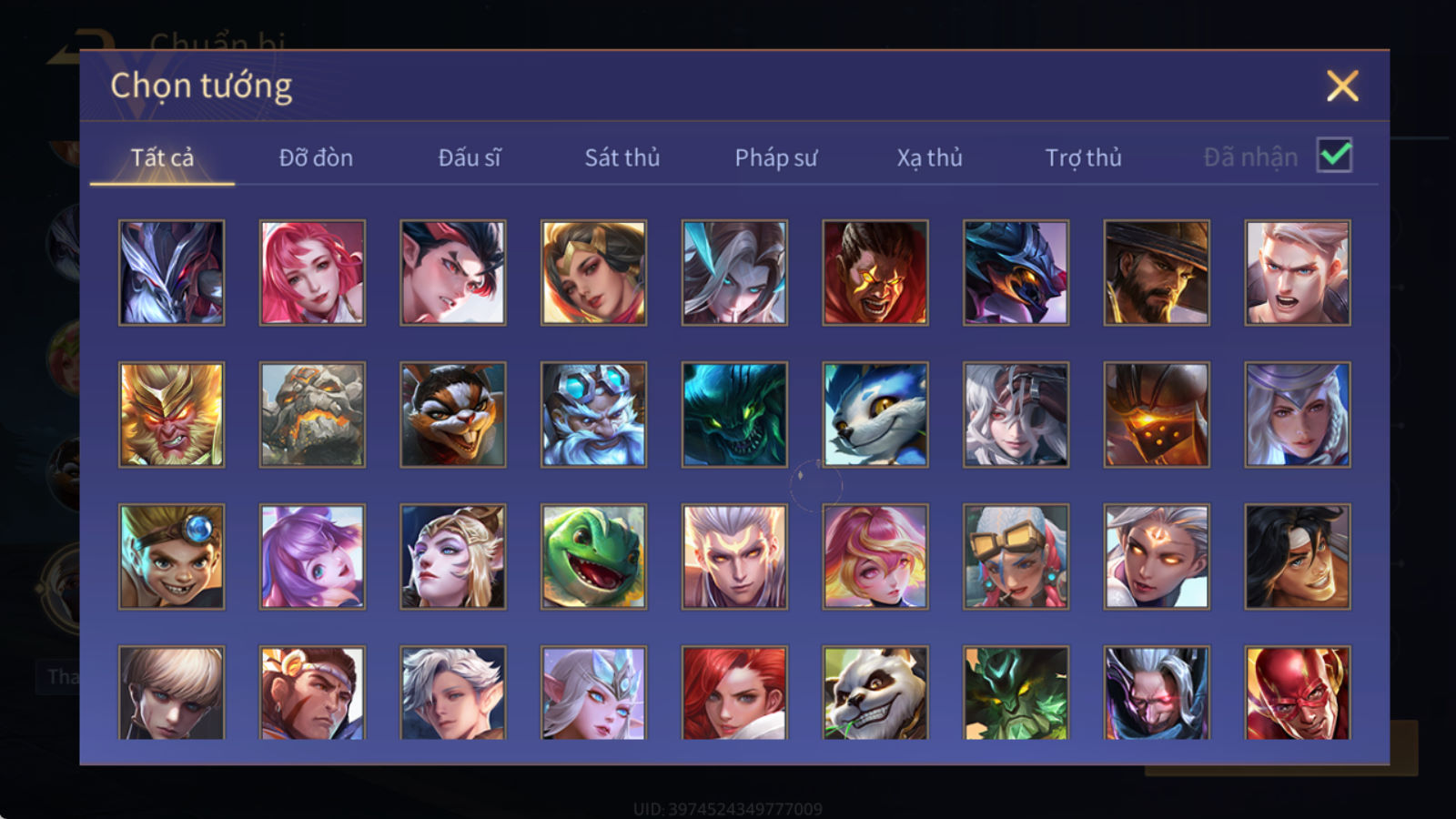Show the Pháp sư hero category
1456x819 pixels.
(x=775, y=157)
